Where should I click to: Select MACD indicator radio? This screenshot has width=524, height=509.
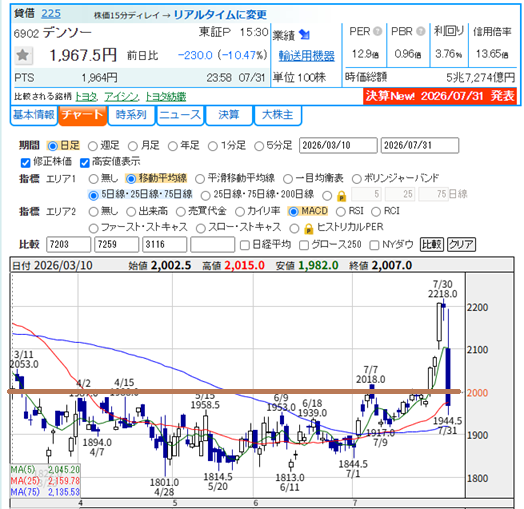(293, 212)
